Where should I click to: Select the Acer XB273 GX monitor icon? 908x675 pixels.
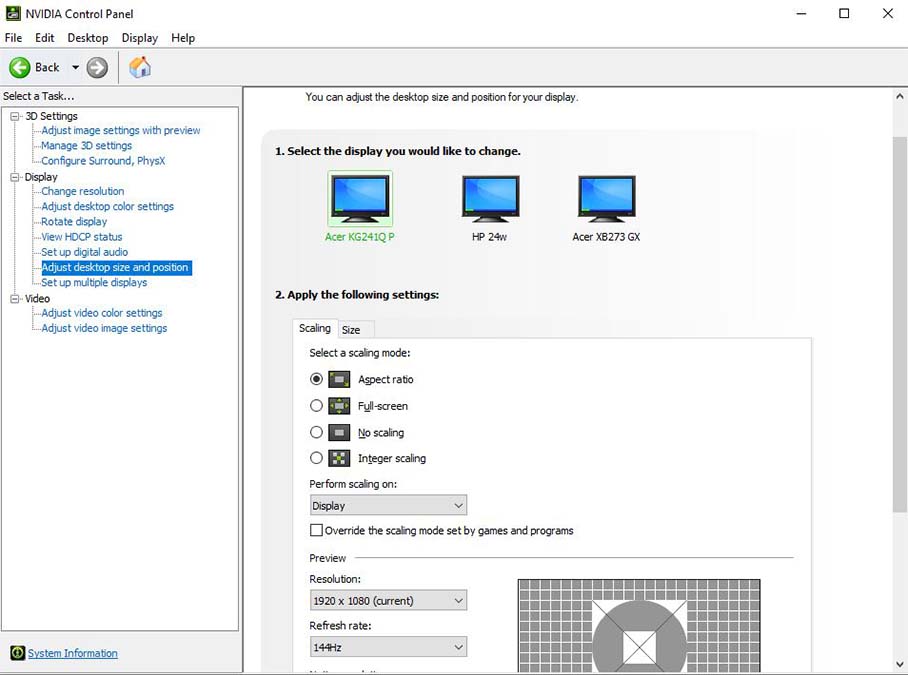coord(606,198)
